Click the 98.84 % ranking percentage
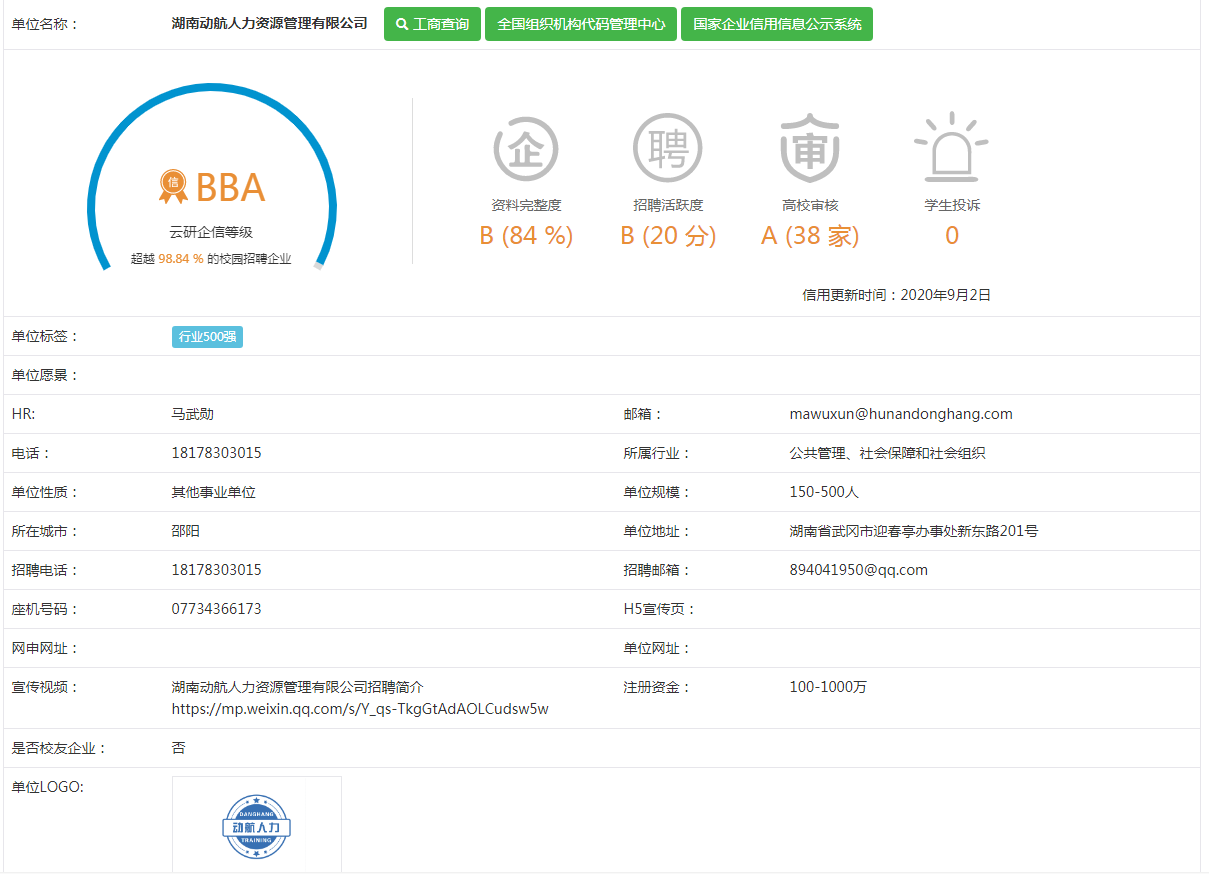 tap(181, 259)
